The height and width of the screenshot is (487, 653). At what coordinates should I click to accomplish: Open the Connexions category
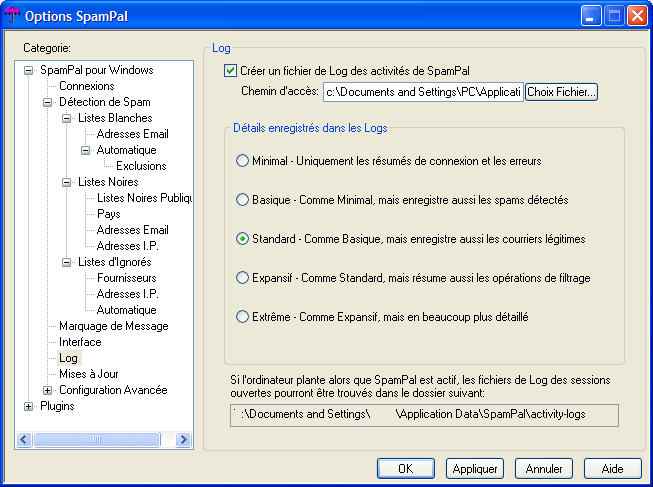(87, 86)
